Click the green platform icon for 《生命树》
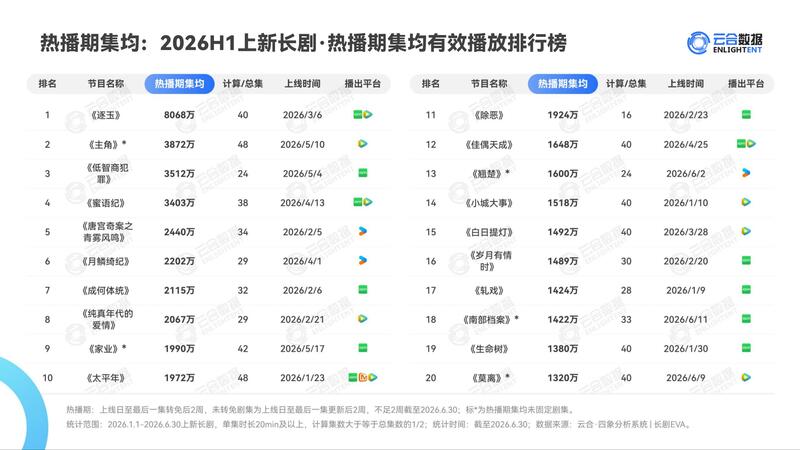 pos(746,348)
